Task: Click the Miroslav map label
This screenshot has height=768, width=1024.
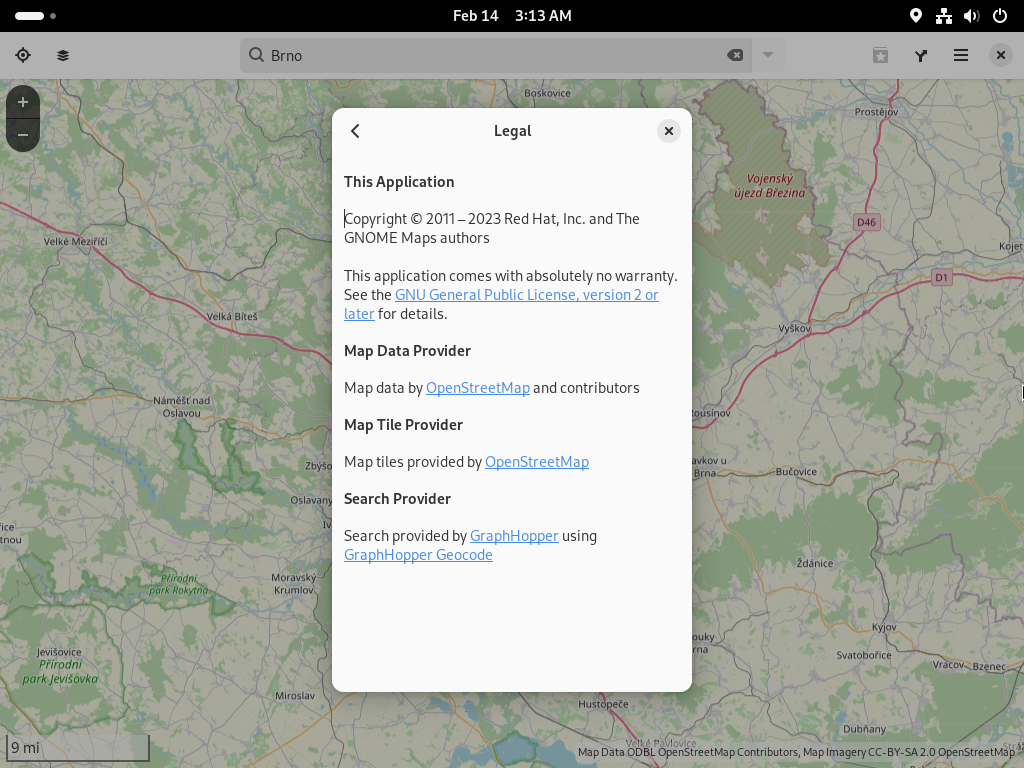Action: pos(295,696)
